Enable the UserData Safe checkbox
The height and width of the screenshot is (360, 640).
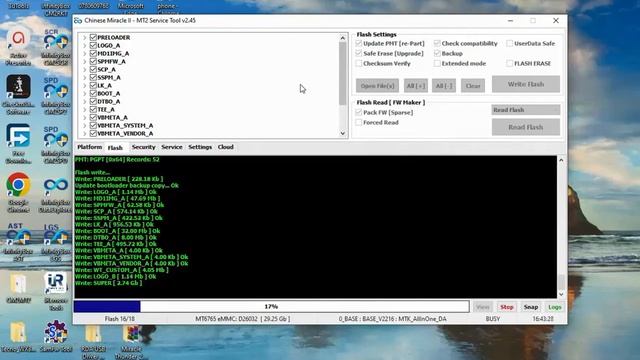coord(509,43)
